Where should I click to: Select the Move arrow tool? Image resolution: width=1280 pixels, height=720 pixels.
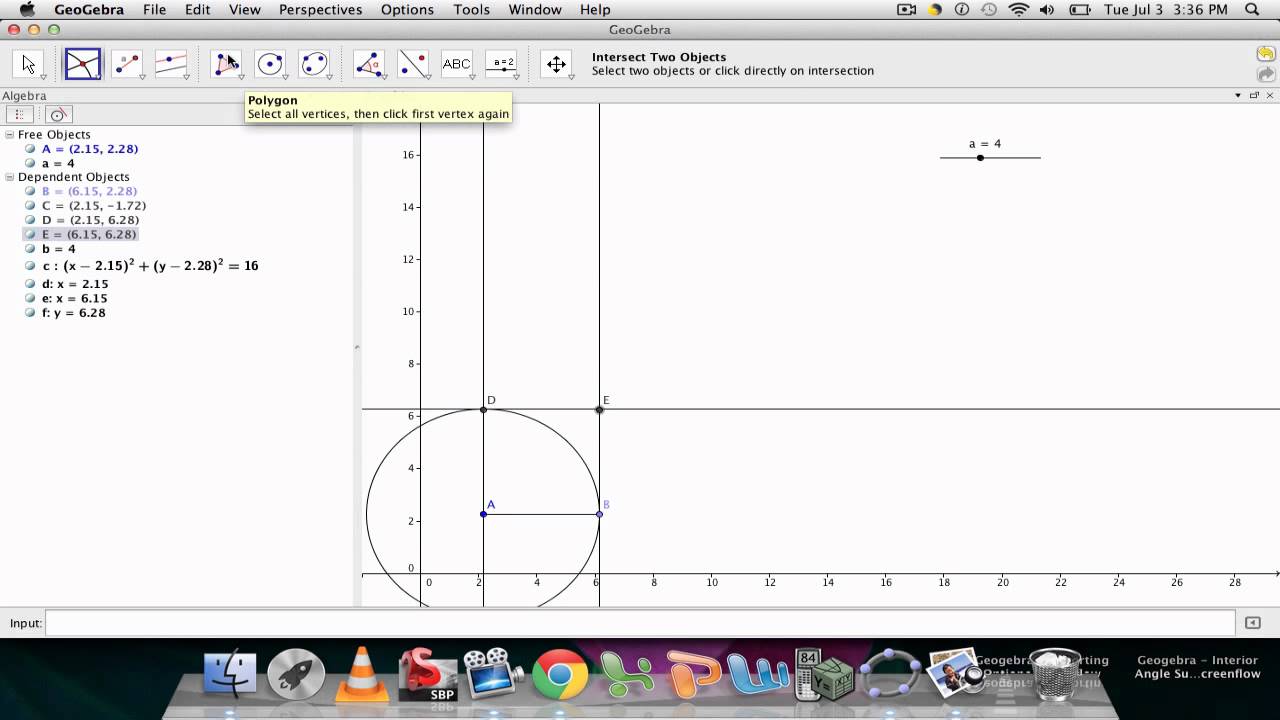tap(28, 65)
